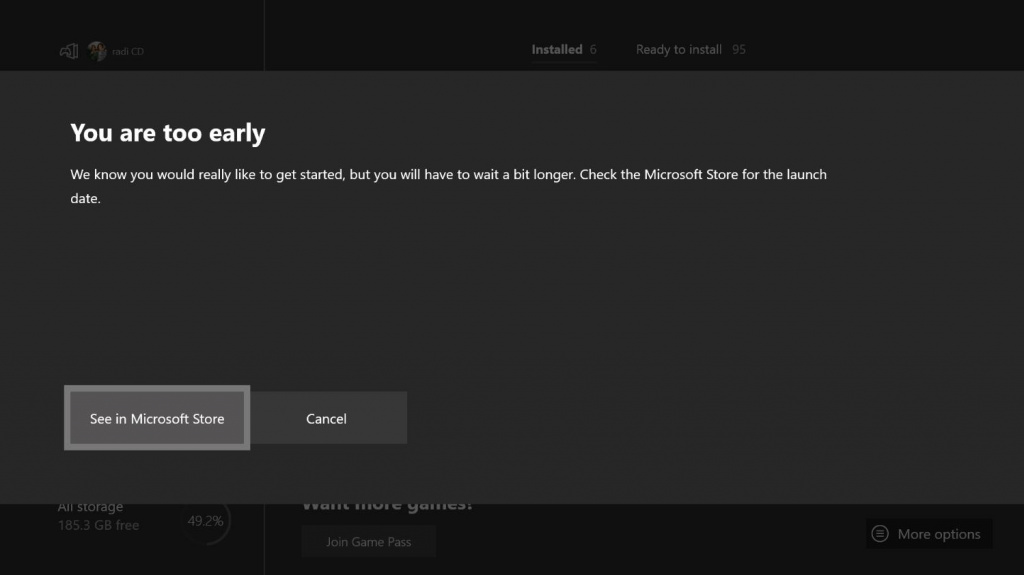Click the 49.2% storage usage ring
Screen dimensions: 1024x575
(x=206, y=521)
